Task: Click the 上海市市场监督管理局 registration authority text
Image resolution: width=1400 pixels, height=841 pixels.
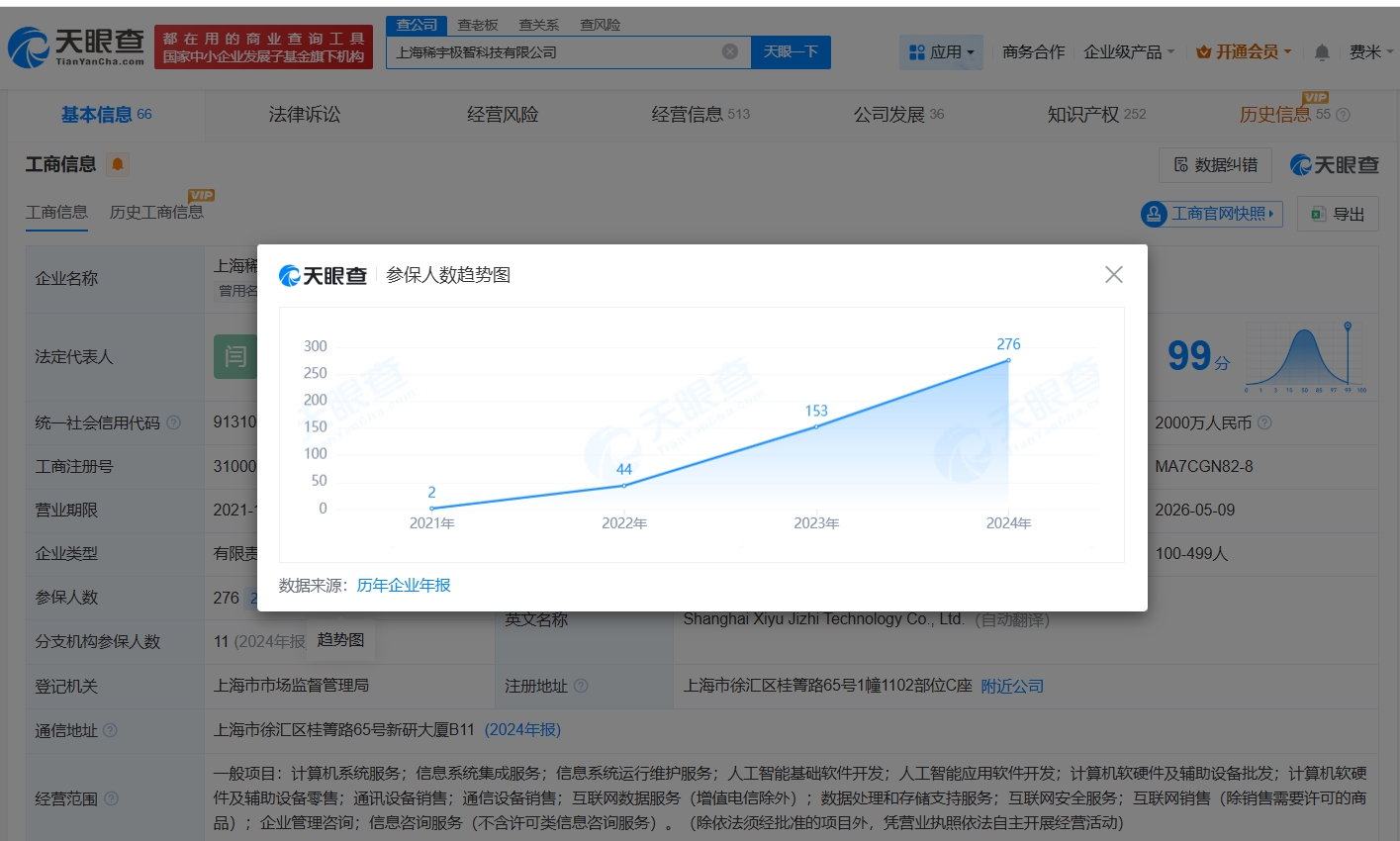Action: [x=291, y=686]
